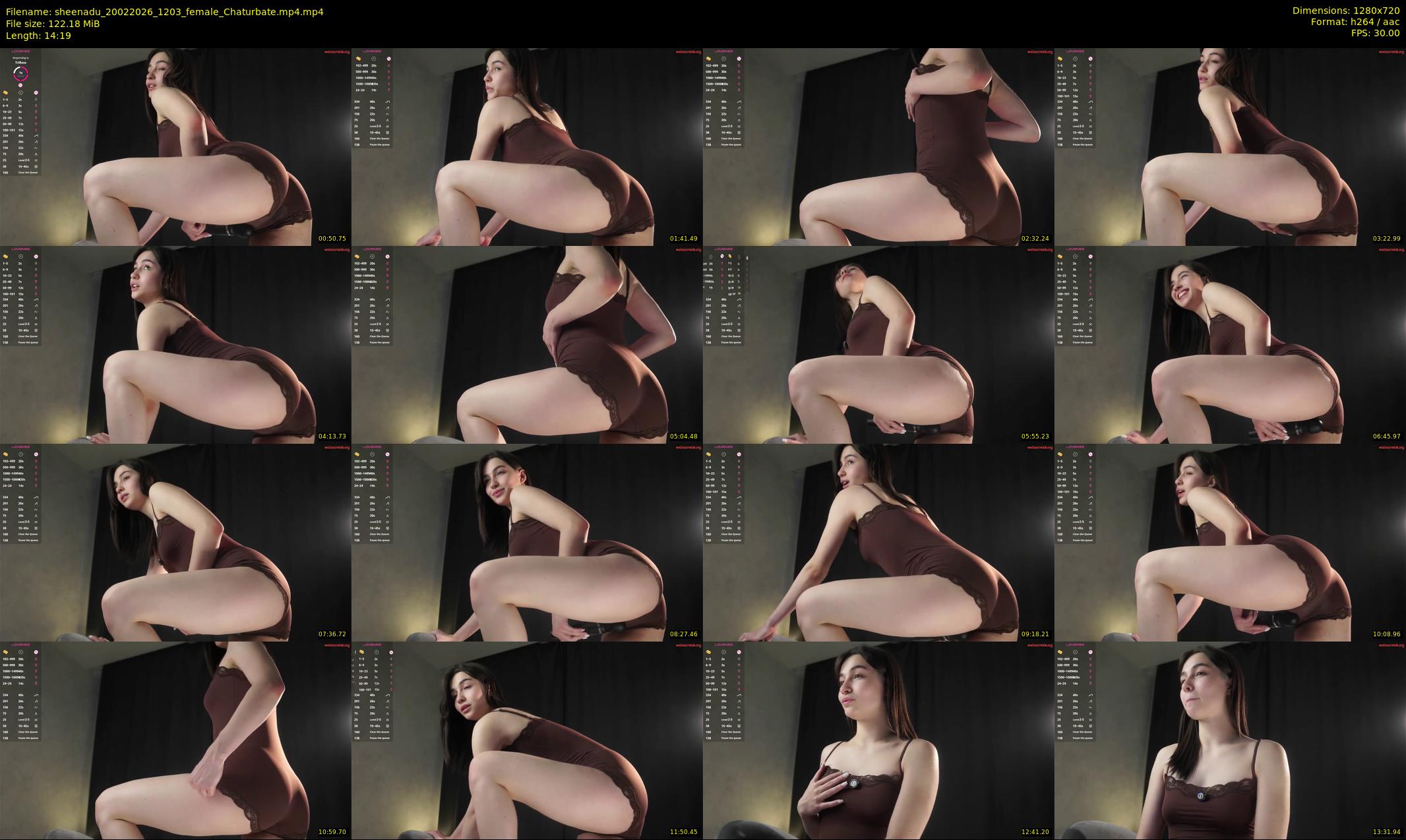Click the 'Format: h264 / aac' text
This screenshot has height=840, width=1406.
(1355, 22)
